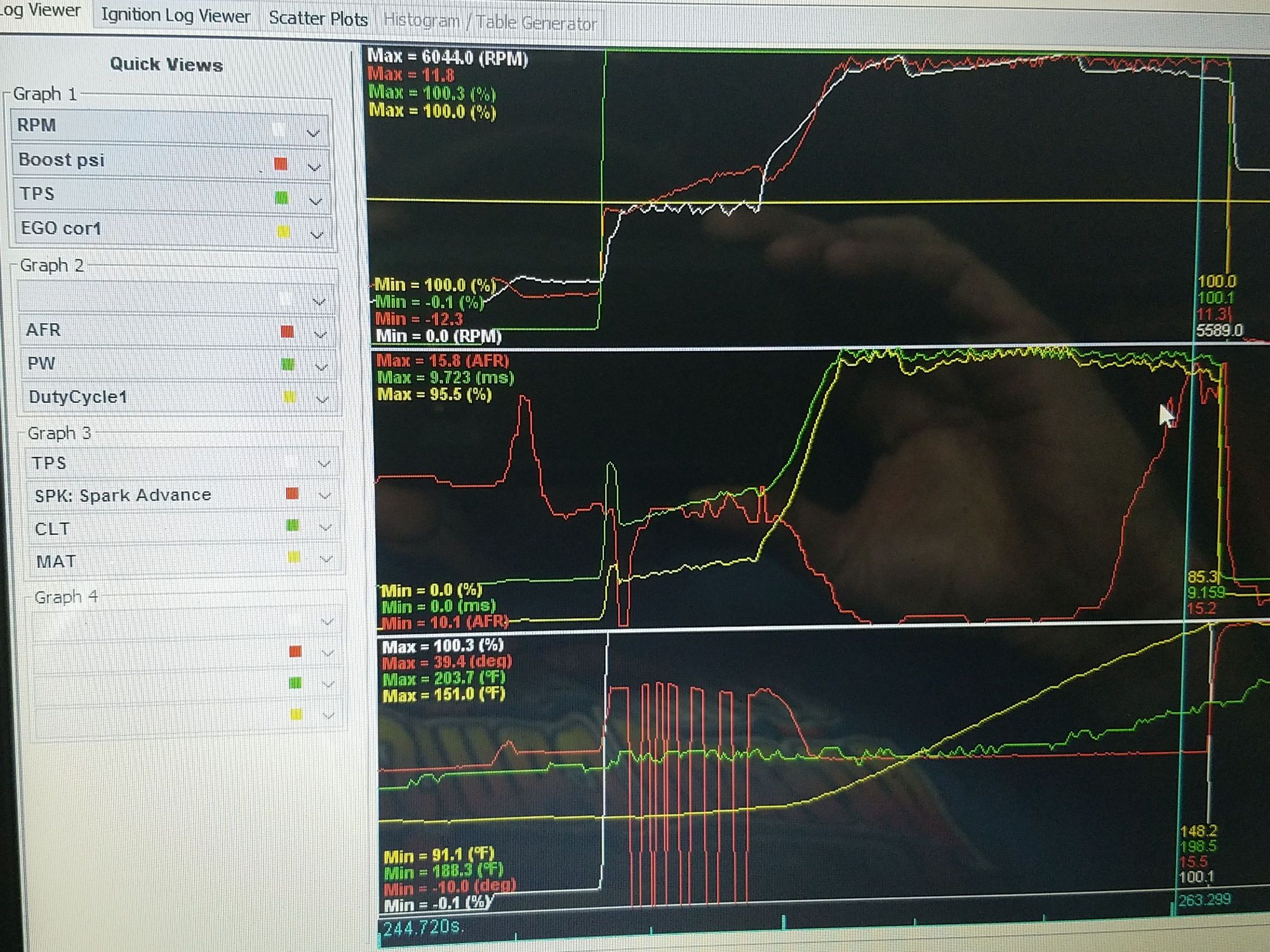The height and width of the screenshot is (952, 1270).
Task: Click the yellow swatch next to EGO cor1
Action: point(283,232)
